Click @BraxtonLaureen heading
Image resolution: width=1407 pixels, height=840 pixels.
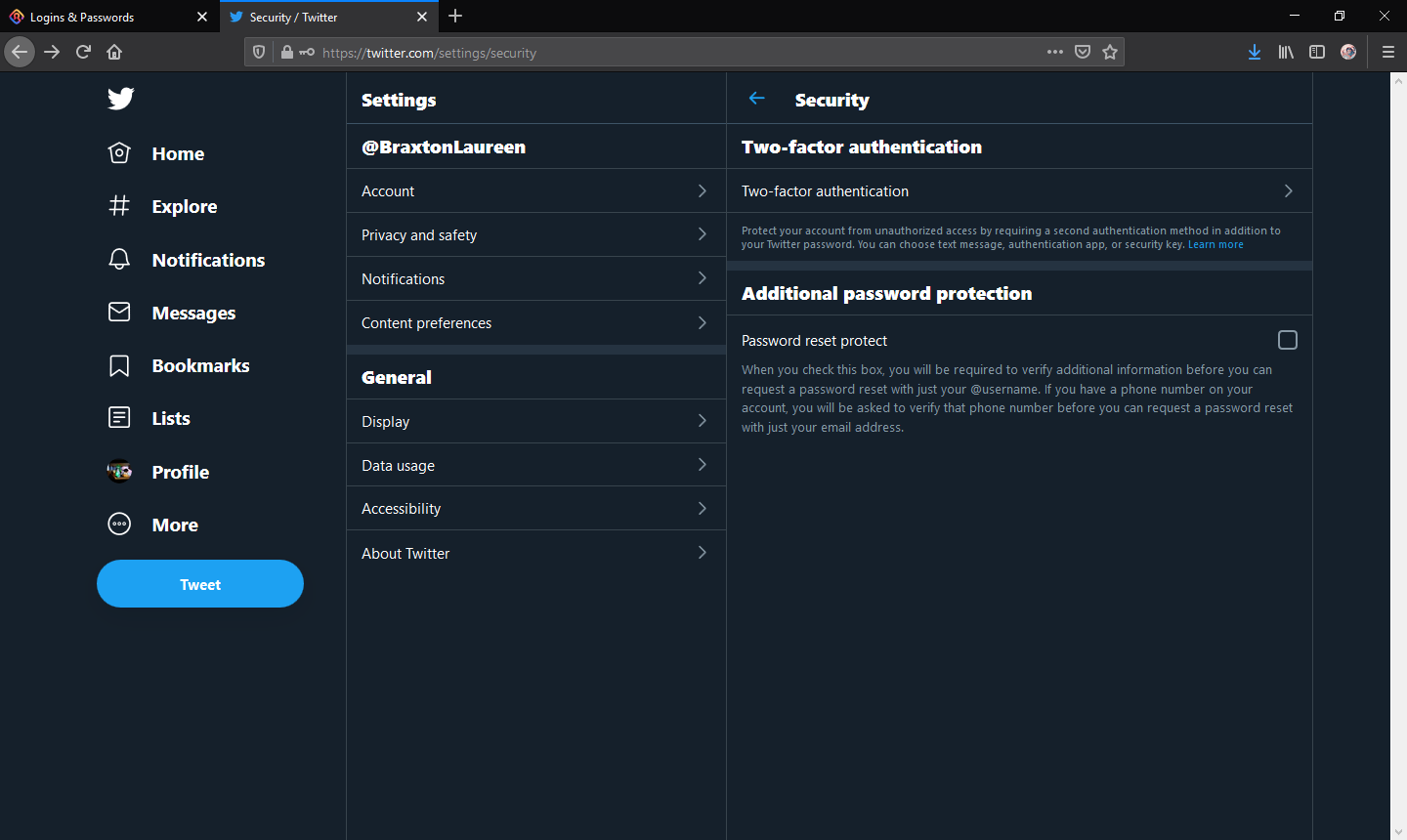tap(444, 147)
